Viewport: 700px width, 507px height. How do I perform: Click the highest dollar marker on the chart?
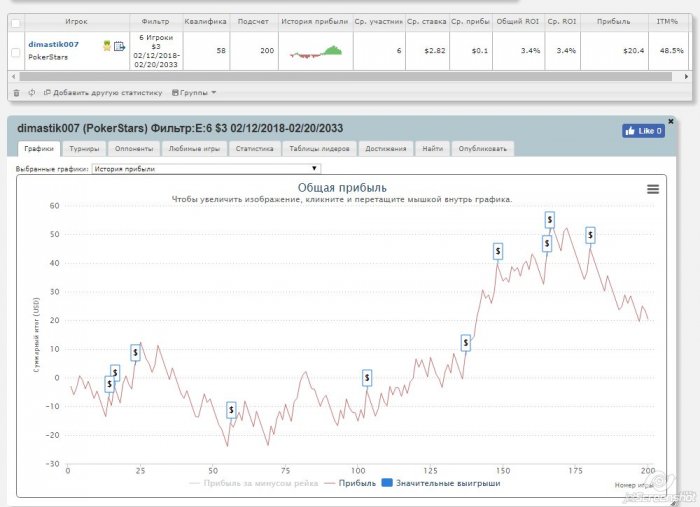550,219
